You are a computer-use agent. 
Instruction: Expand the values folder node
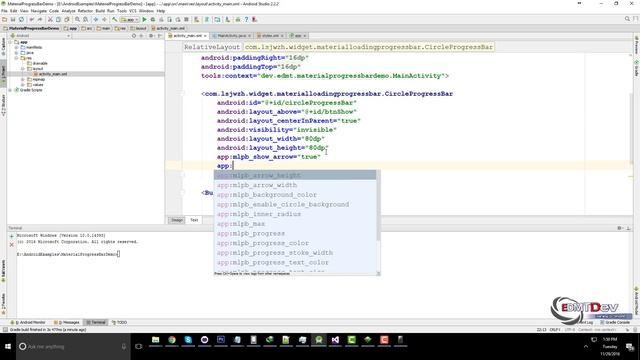point(23,84)
